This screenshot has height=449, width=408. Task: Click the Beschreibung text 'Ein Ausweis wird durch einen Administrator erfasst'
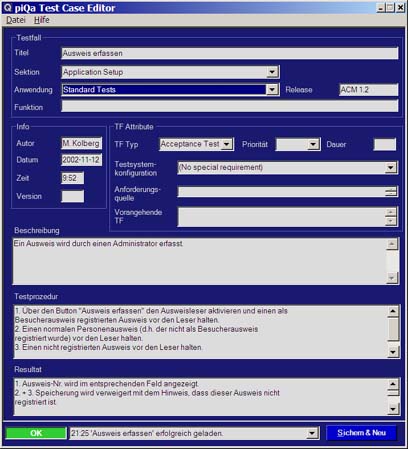(98, 244)
